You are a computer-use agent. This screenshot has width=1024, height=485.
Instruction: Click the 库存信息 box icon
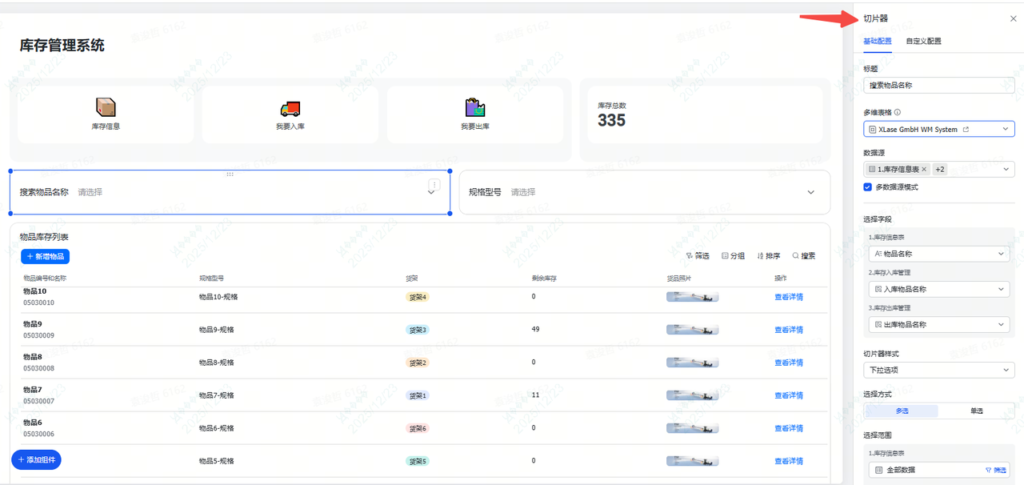click(x=105, y=108)
